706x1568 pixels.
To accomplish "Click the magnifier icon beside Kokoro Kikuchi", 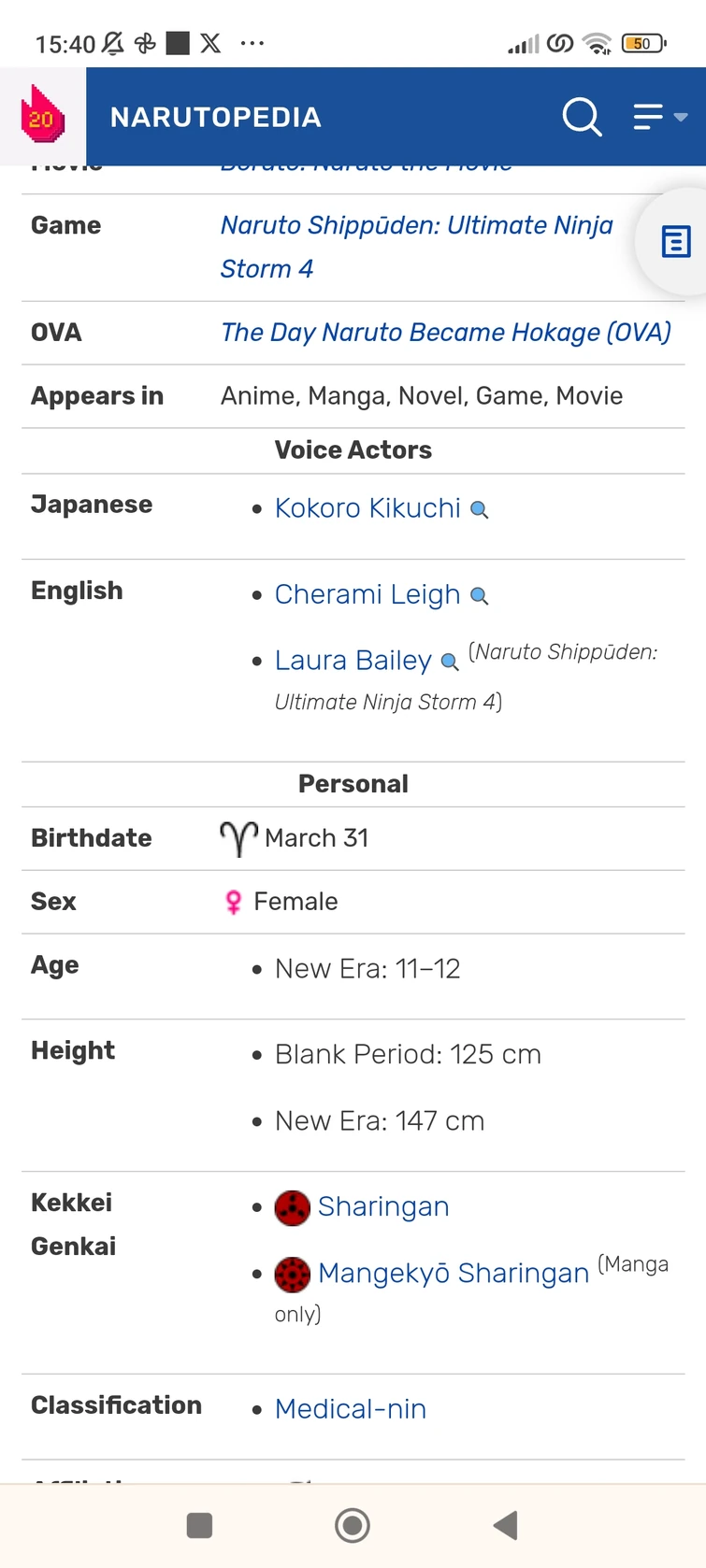I will click(480, 510).
